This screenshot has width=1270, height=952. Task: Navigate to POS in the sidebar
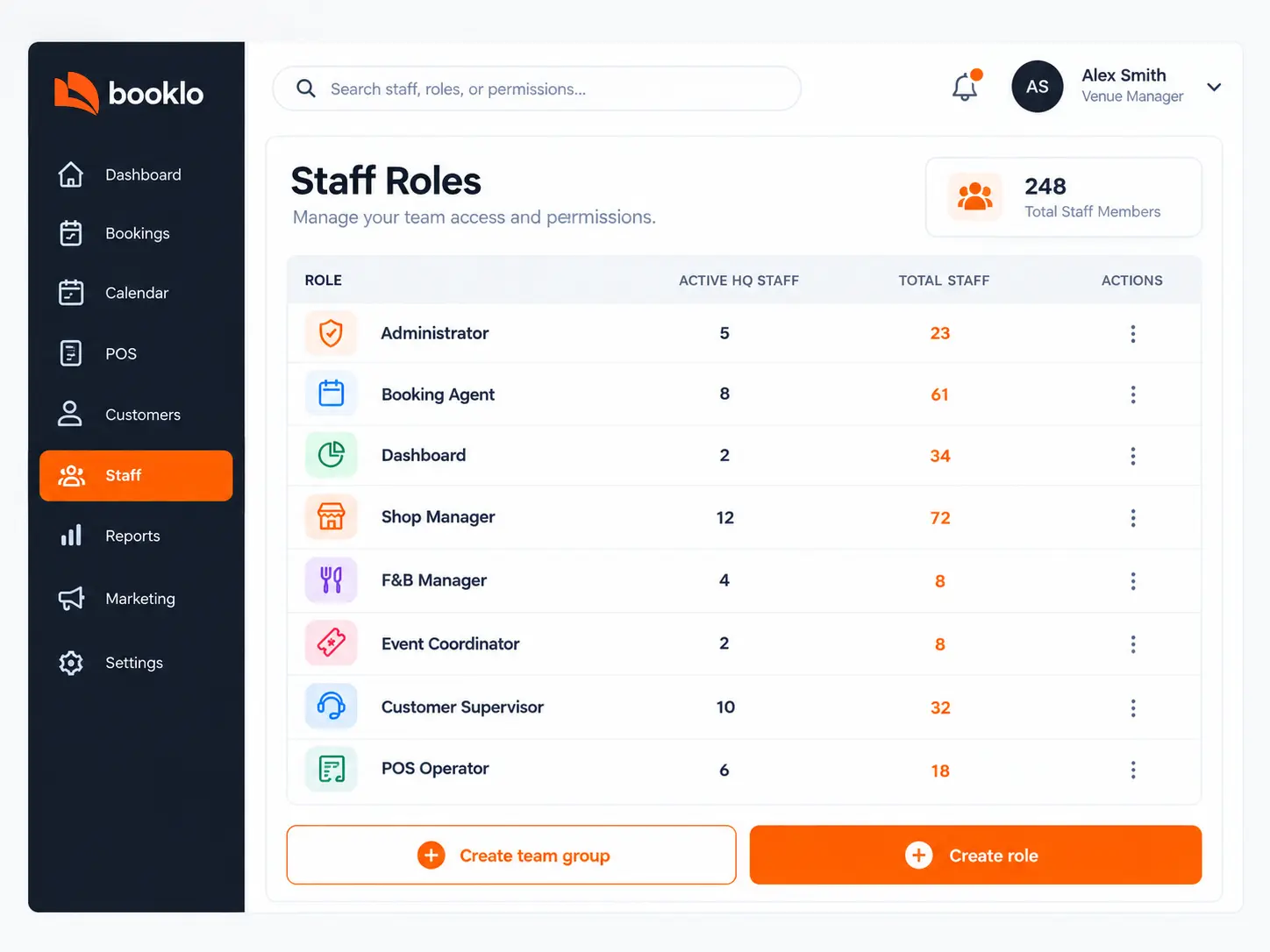pos(136,353)
